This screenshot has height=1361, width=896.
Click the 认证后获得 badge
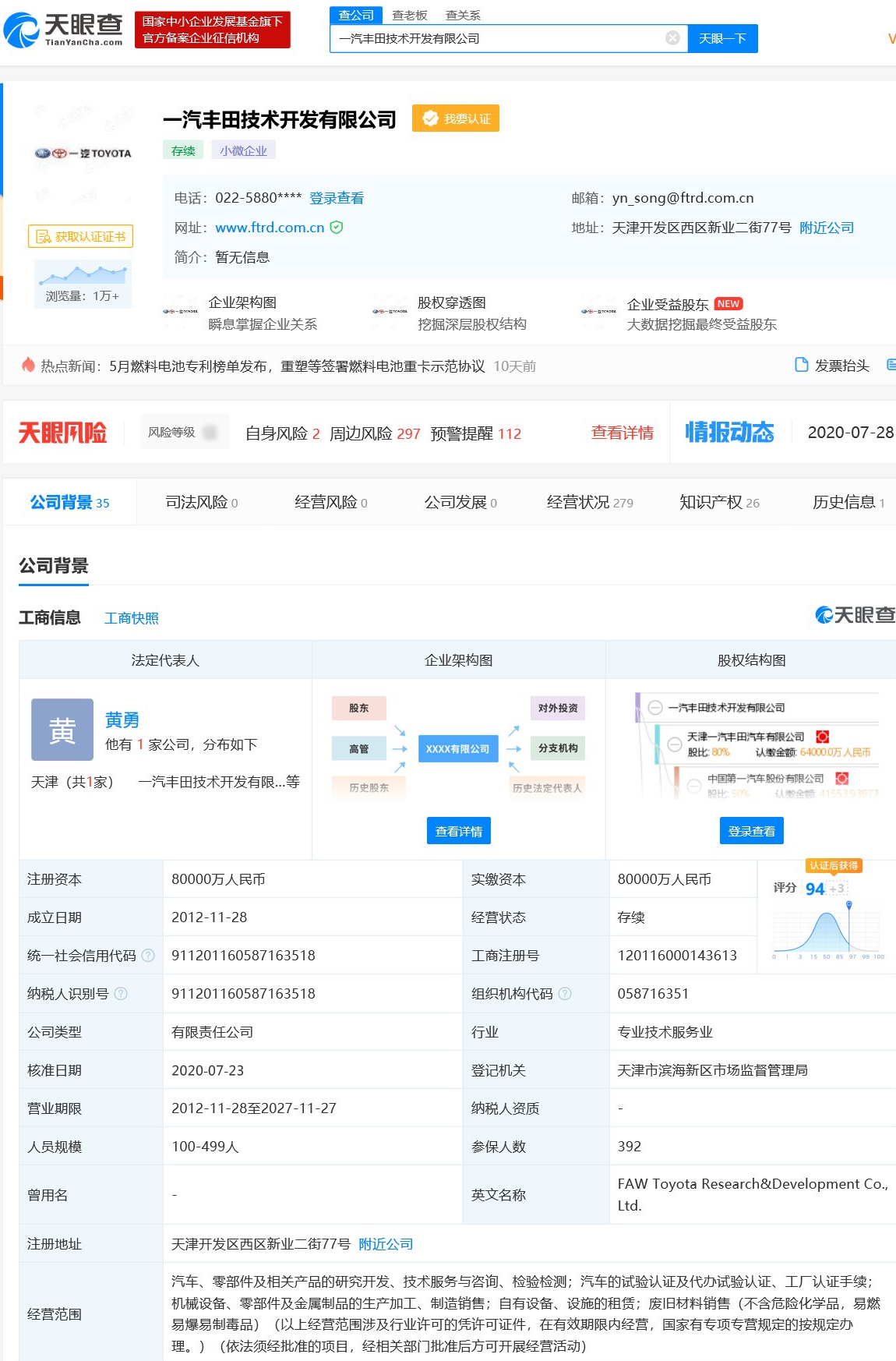tap(834, 865)
